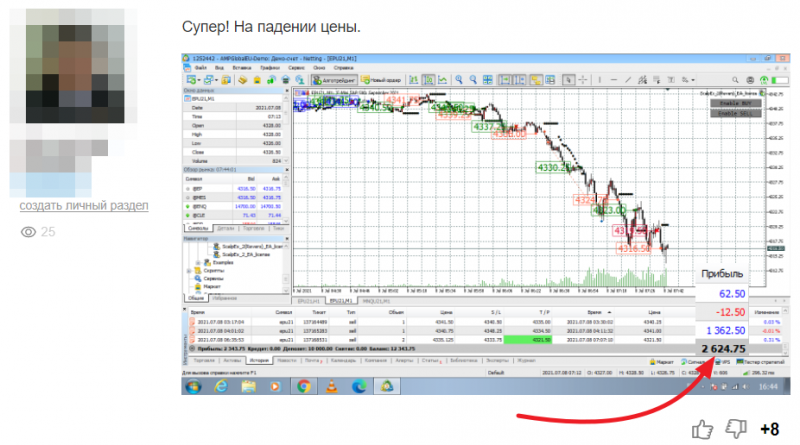Click Enable BUY on the chart panel
This screenshot has width=800, height=445.
(x=735, y=103)
